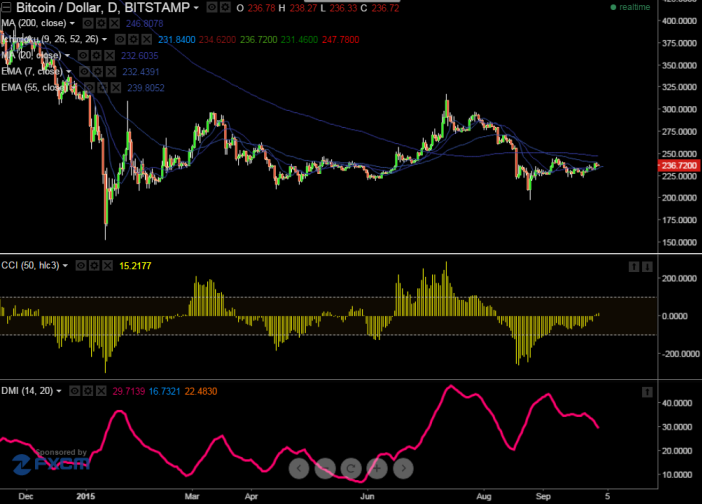
Task: Hide the EMA (55, close) indicator
Action: [90, 88]
